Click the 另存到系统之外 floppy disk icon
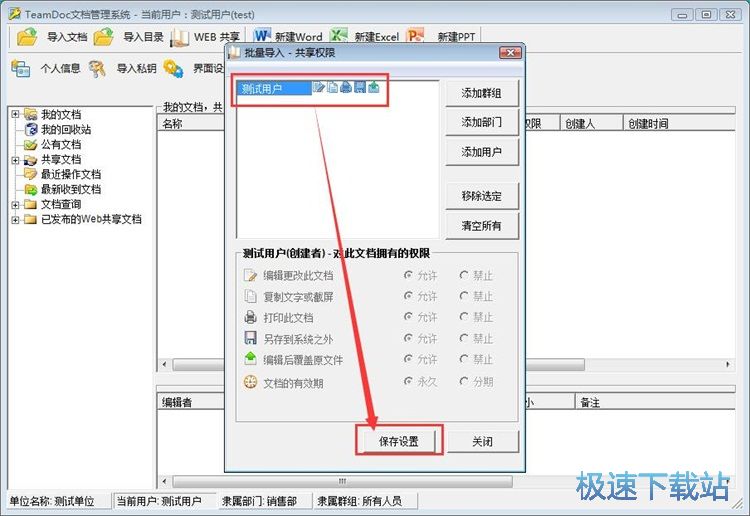 (251, 338)
